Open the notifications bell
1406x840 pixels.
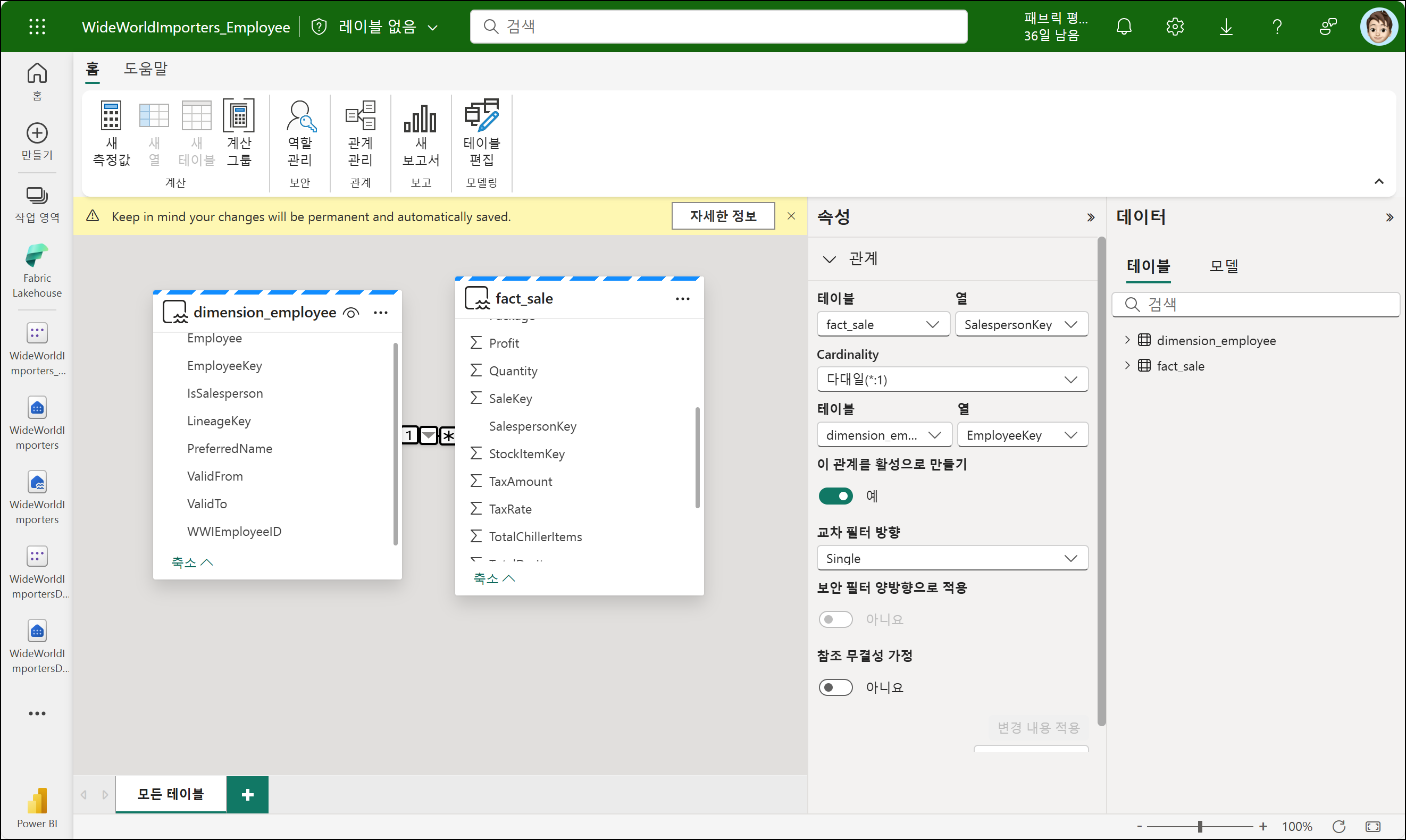[1124, 27]
